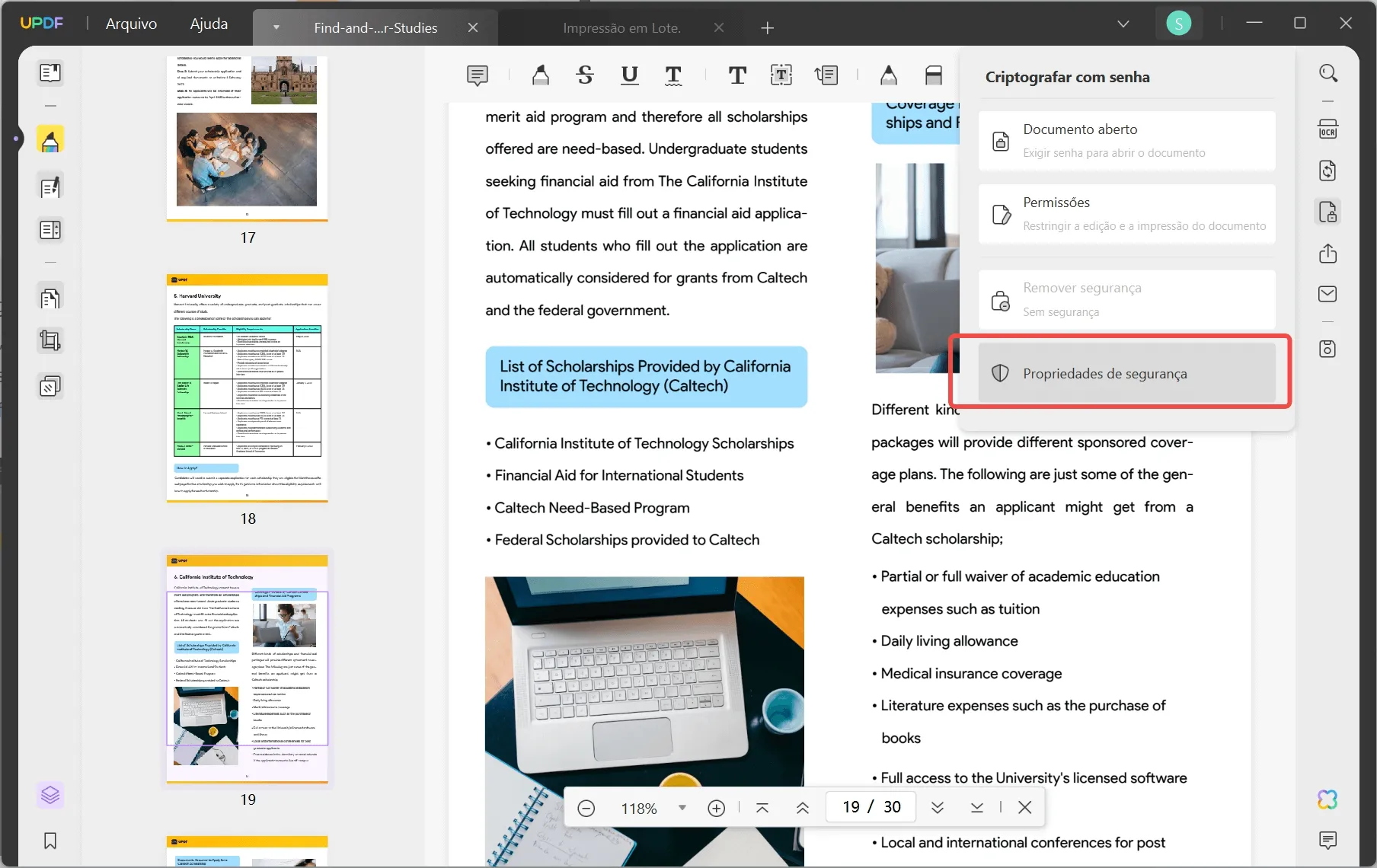The height and width of the screenshot is (868, 1377).
Task: Open the tab list dropdown
Action: pos(1123,24)
